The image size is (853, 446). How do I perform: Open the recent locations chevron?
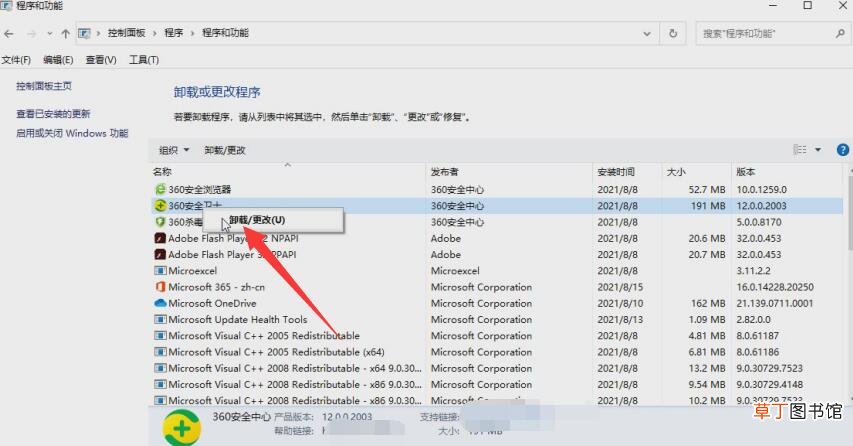(x=50, y=34)
